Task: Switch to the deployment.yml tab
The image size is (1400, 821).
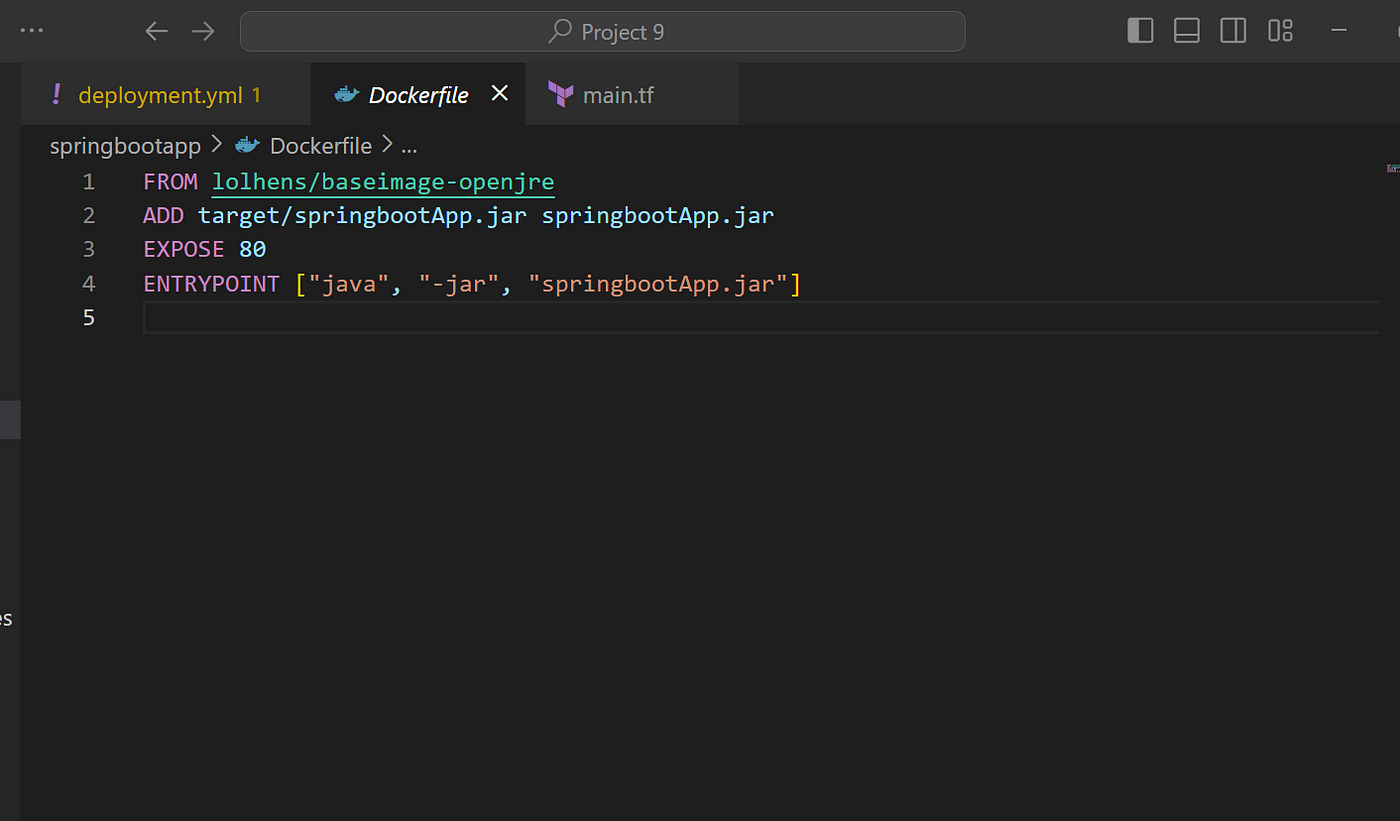Action: (166, 95)
